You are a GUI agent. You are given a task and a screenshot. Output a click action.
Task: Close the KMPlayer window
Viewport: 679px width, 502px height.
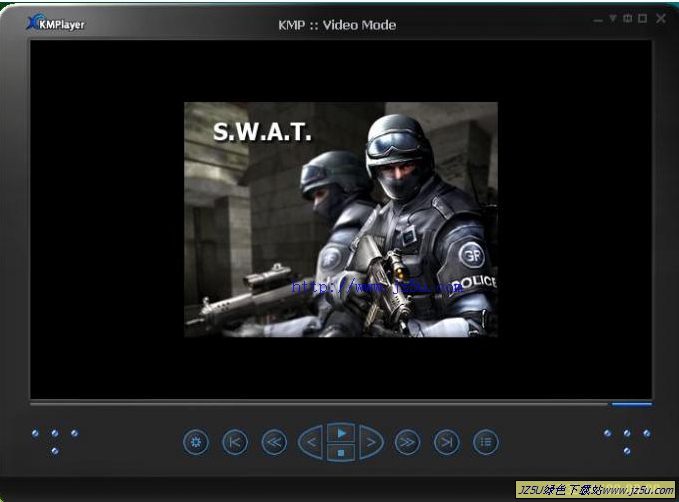(x=661, y=18)
